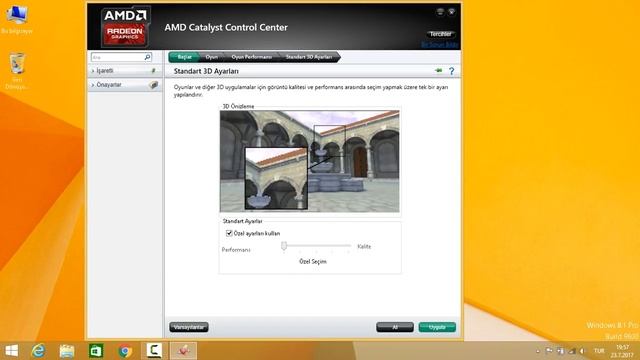
Task: Open help with the blue question mark
Action: pyautogui.click(x=451, y=71)
